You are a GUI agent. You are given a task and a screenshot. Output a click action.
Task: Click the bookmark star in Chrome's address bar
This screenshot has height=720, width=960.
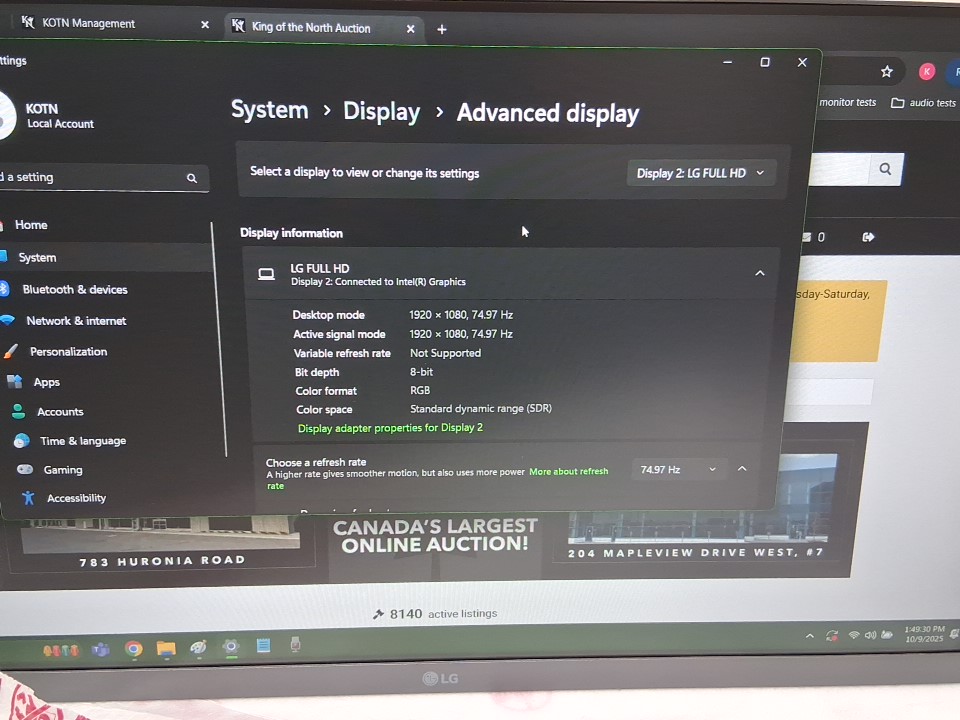point(886,72)
